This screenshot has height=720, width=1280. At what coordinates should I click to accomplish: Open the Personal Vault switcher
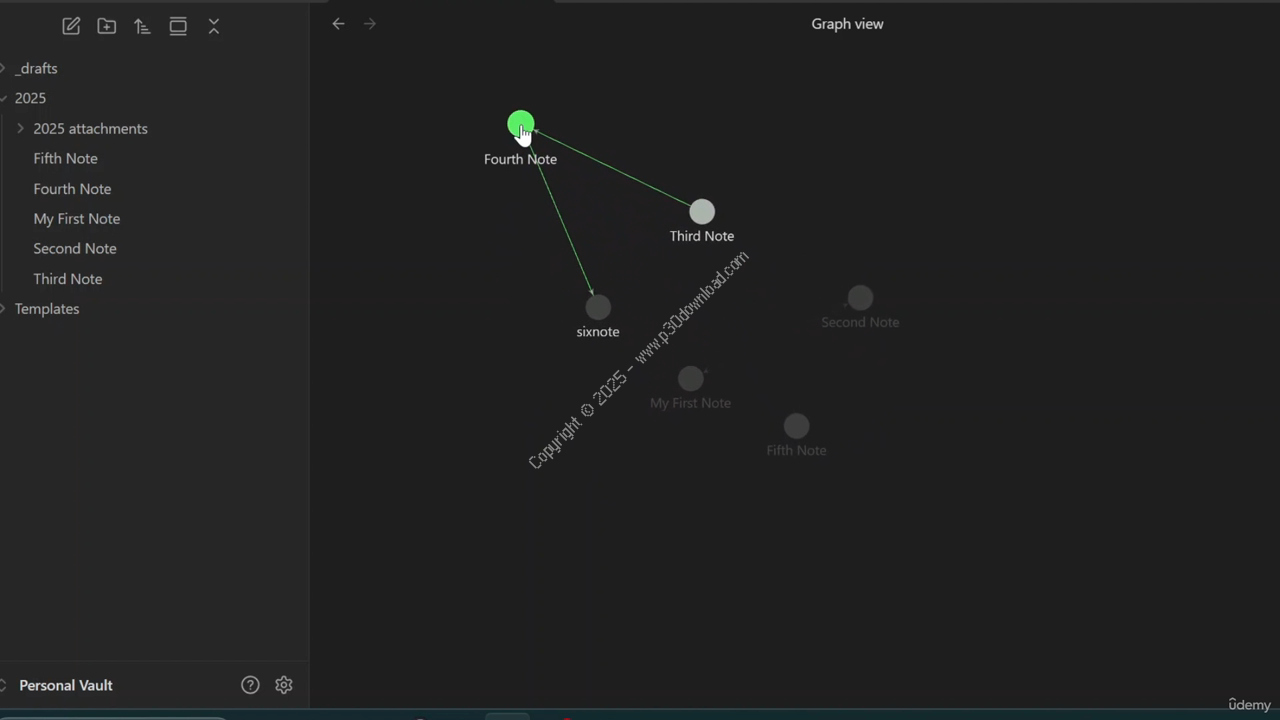pyautogui.click(x=65, y=685)
